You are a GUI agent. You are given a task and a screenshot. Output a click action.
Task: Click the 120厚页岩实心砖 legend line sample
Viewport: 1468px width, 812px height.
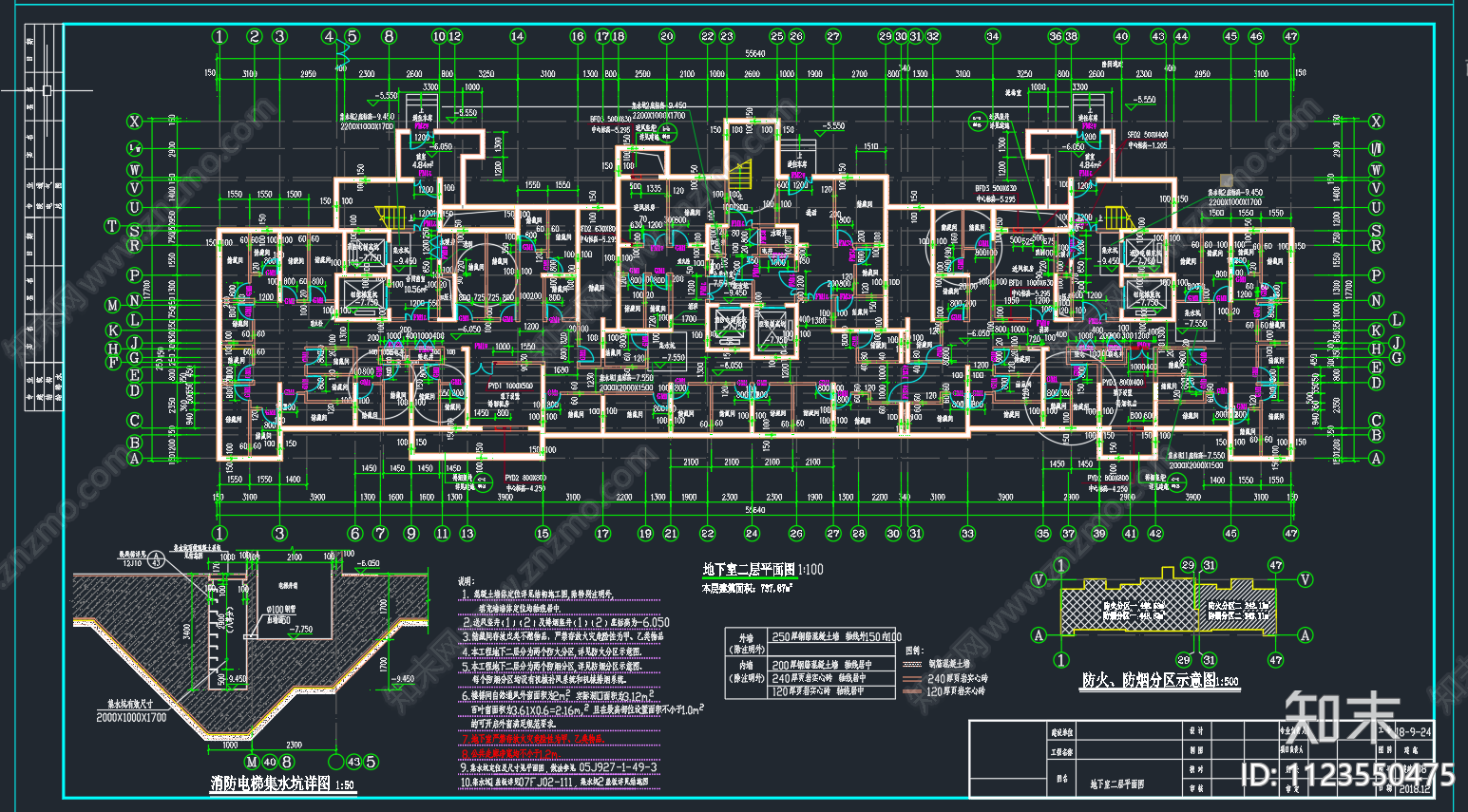pyautogui.click(x=913, y=691)
